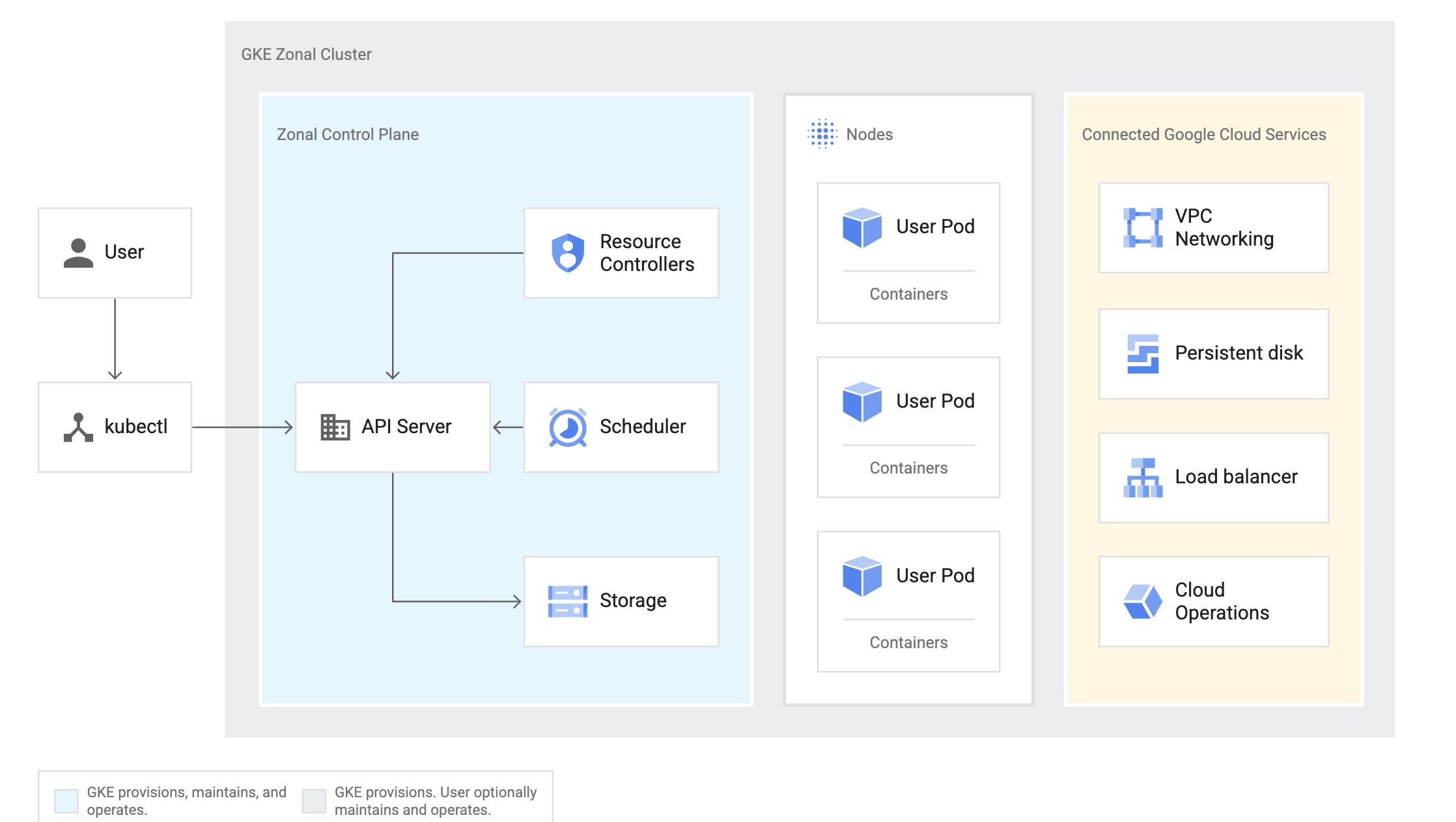This screenshot has height=822, width=1456.
Task: Click the Persistent disk icon
Action: point(1143,354)
